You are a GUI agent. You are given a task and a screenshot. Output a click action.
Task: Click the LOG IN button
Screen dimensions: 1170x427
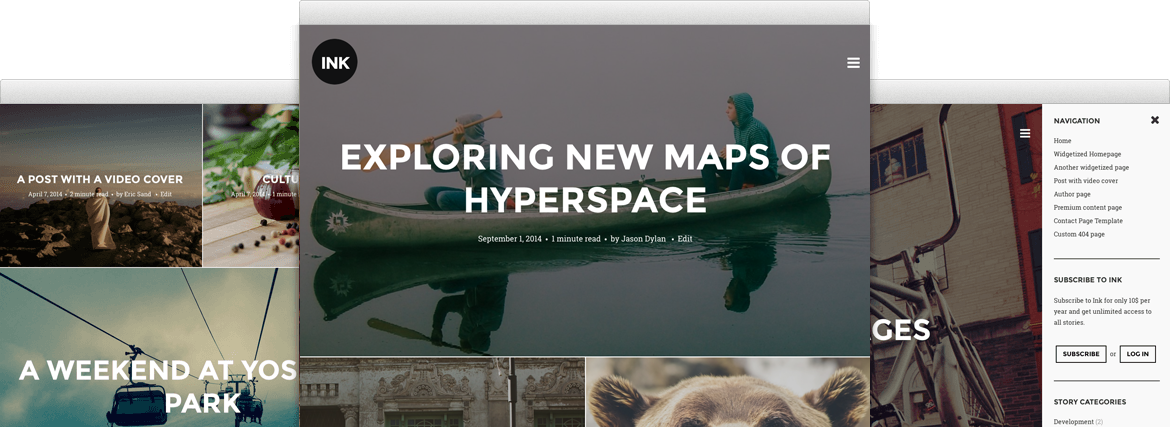pyautogui.click(x=1137, y=354)
